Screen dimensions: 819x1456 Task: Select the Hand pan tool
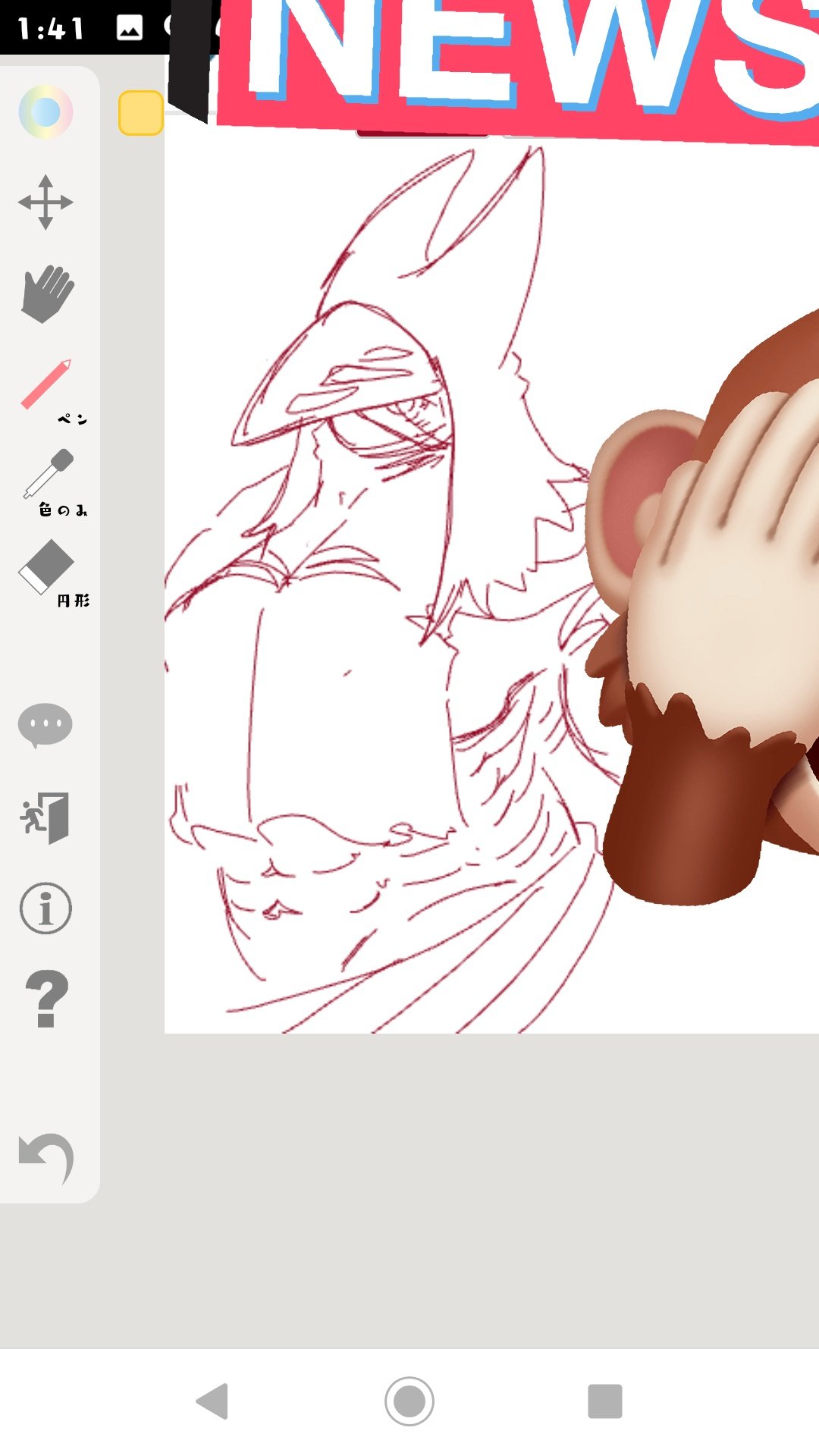point(47,293)
